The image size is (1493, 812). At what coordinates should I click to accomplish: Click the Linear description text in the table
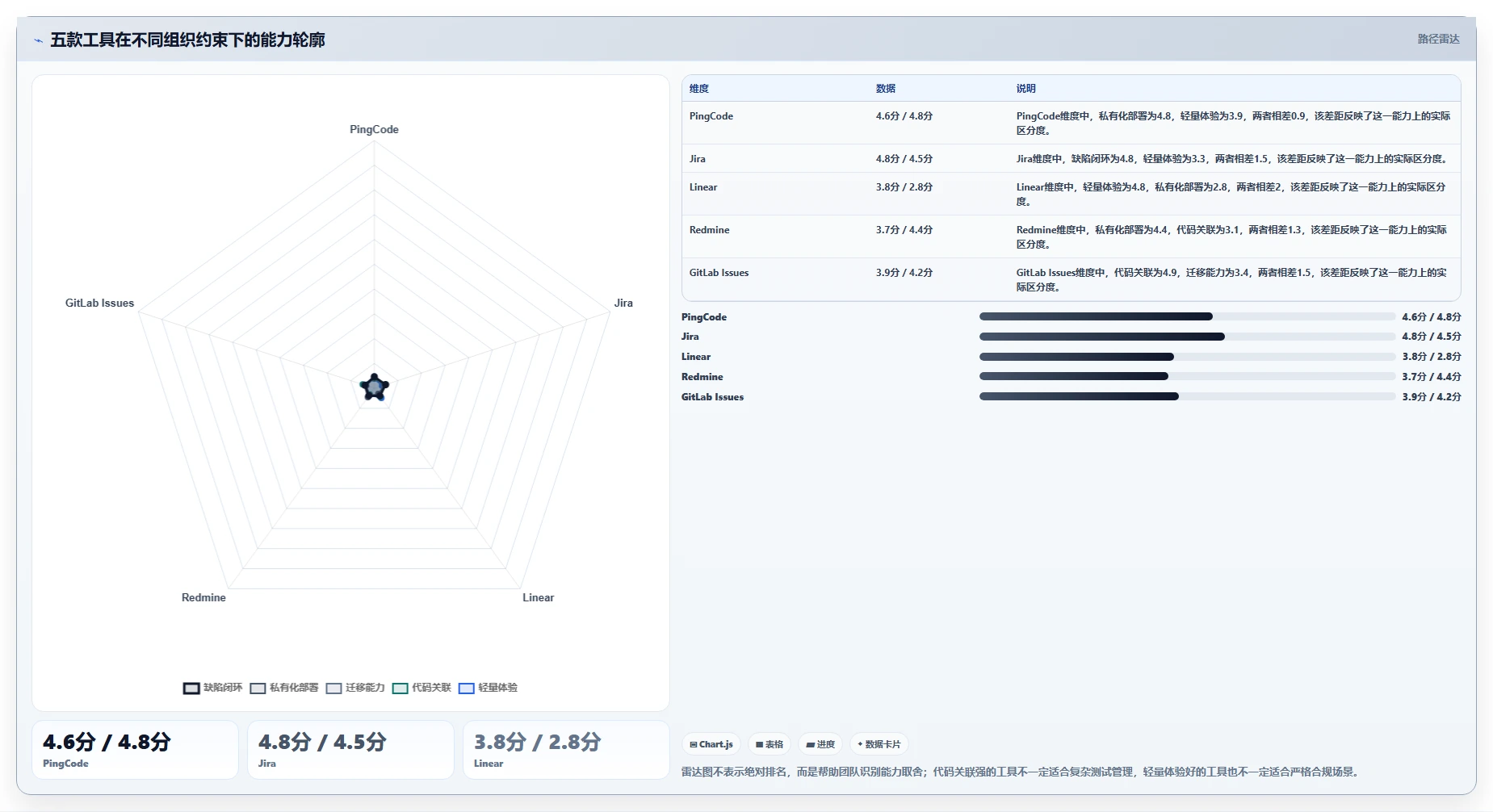(x=1231, y=195)
